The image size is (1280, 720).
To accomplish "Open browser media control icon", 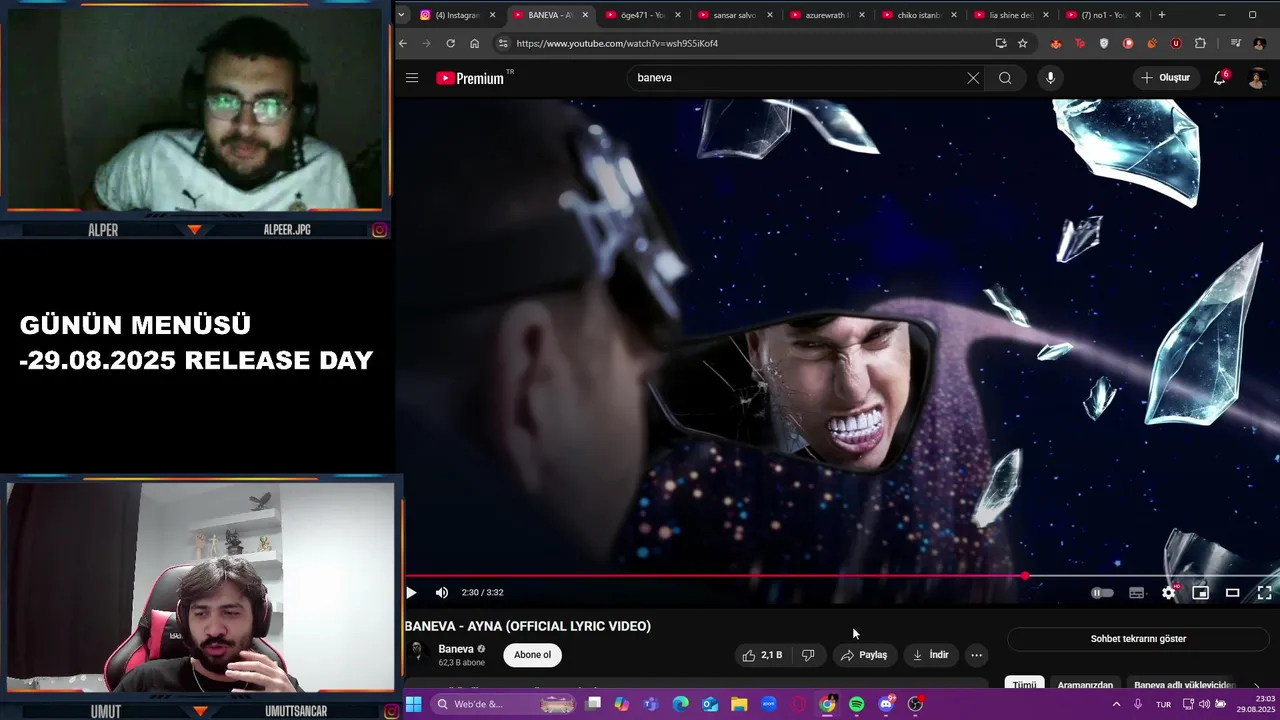I will (x=1236, y=43).
